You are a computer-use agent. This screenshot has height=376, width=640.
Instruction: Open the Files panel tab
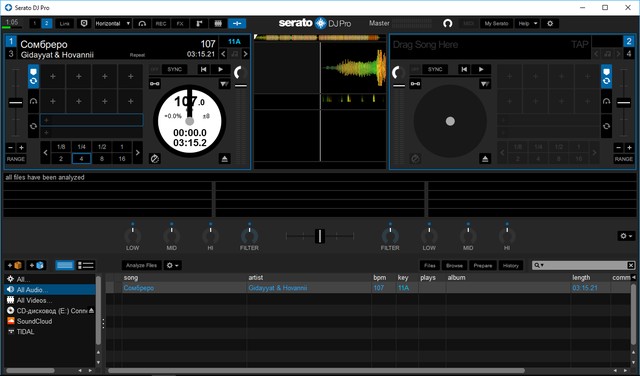[x=430, y=265]
